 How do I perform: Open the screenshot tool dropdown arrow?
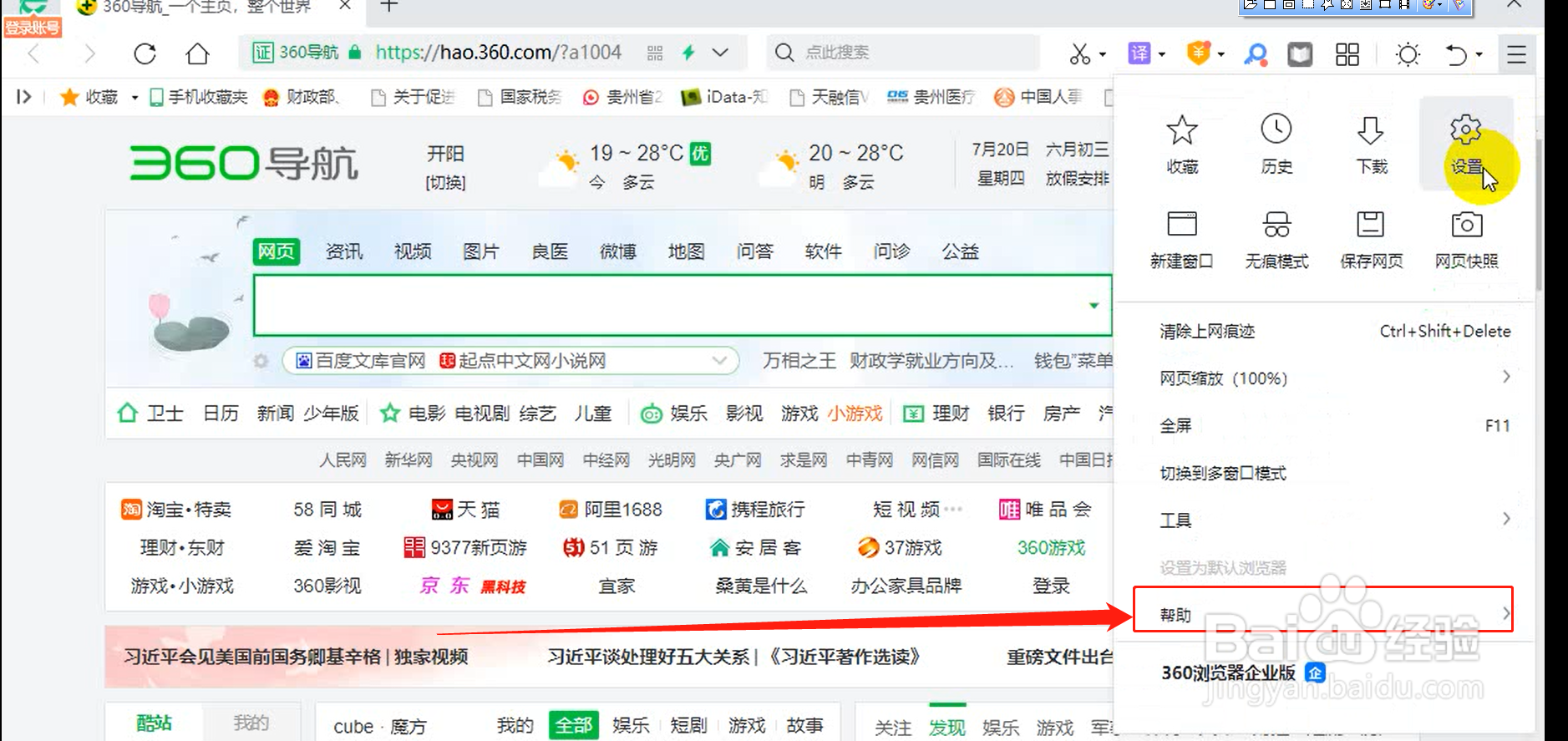(x=1103, y=54)
